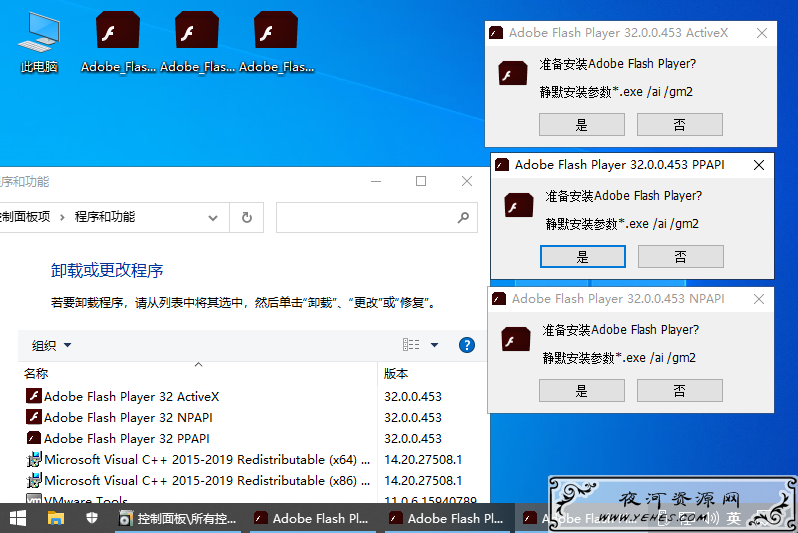Click the Flash icon in NPAPI dialog body

pos(516,339)
